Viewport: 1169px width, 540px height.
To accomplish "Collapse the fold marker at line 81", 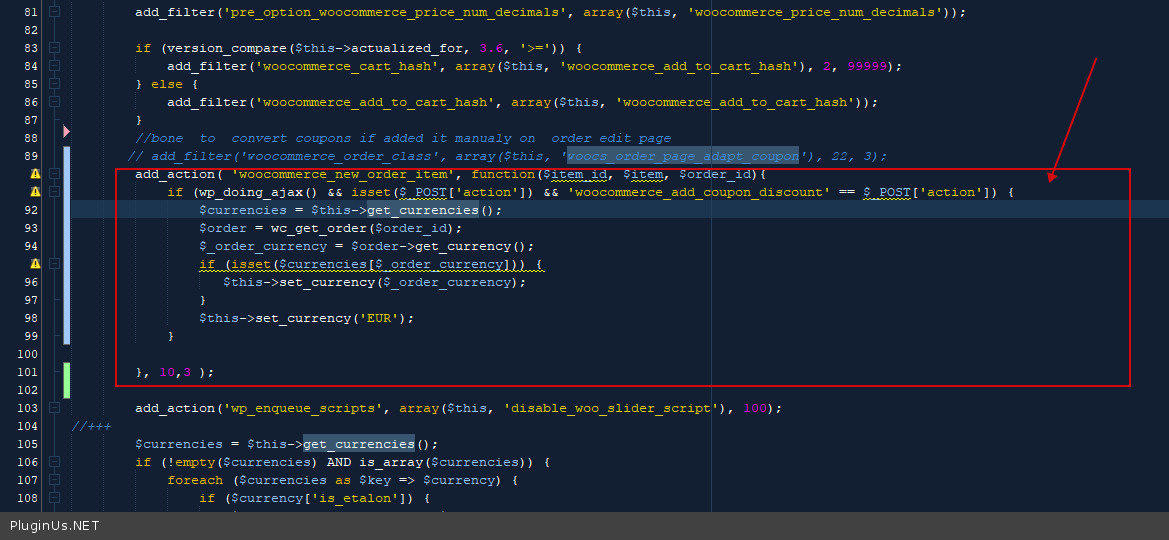I will [55, 12].
